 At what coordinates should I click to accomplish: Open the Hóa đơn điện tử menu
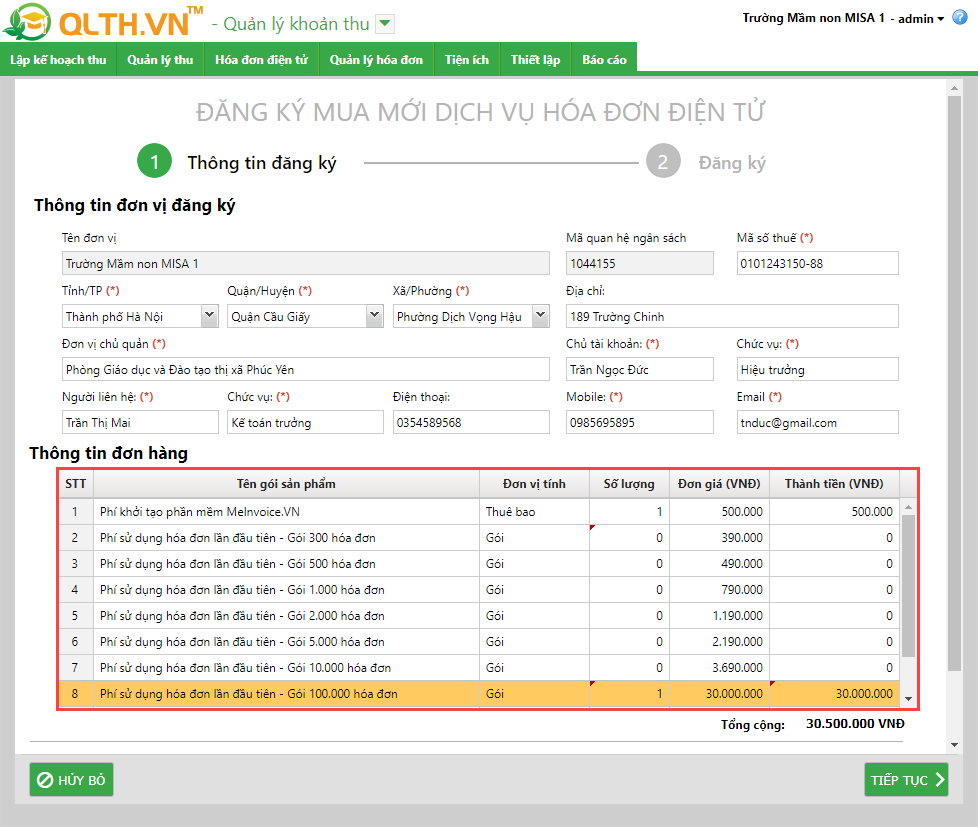coord(261,60)
